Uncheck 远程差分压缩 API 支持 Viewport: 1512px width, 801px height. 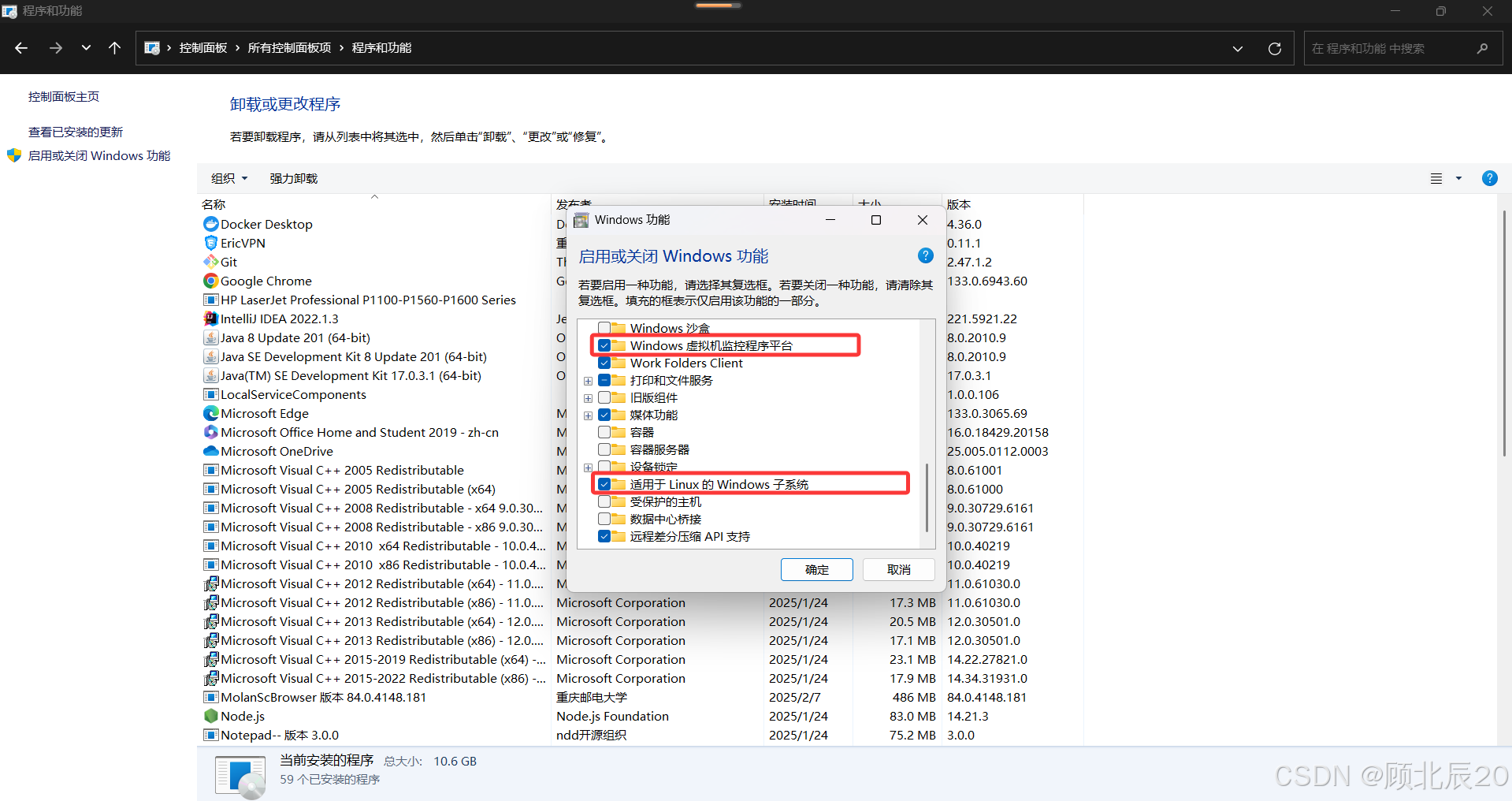coord(604,536)
